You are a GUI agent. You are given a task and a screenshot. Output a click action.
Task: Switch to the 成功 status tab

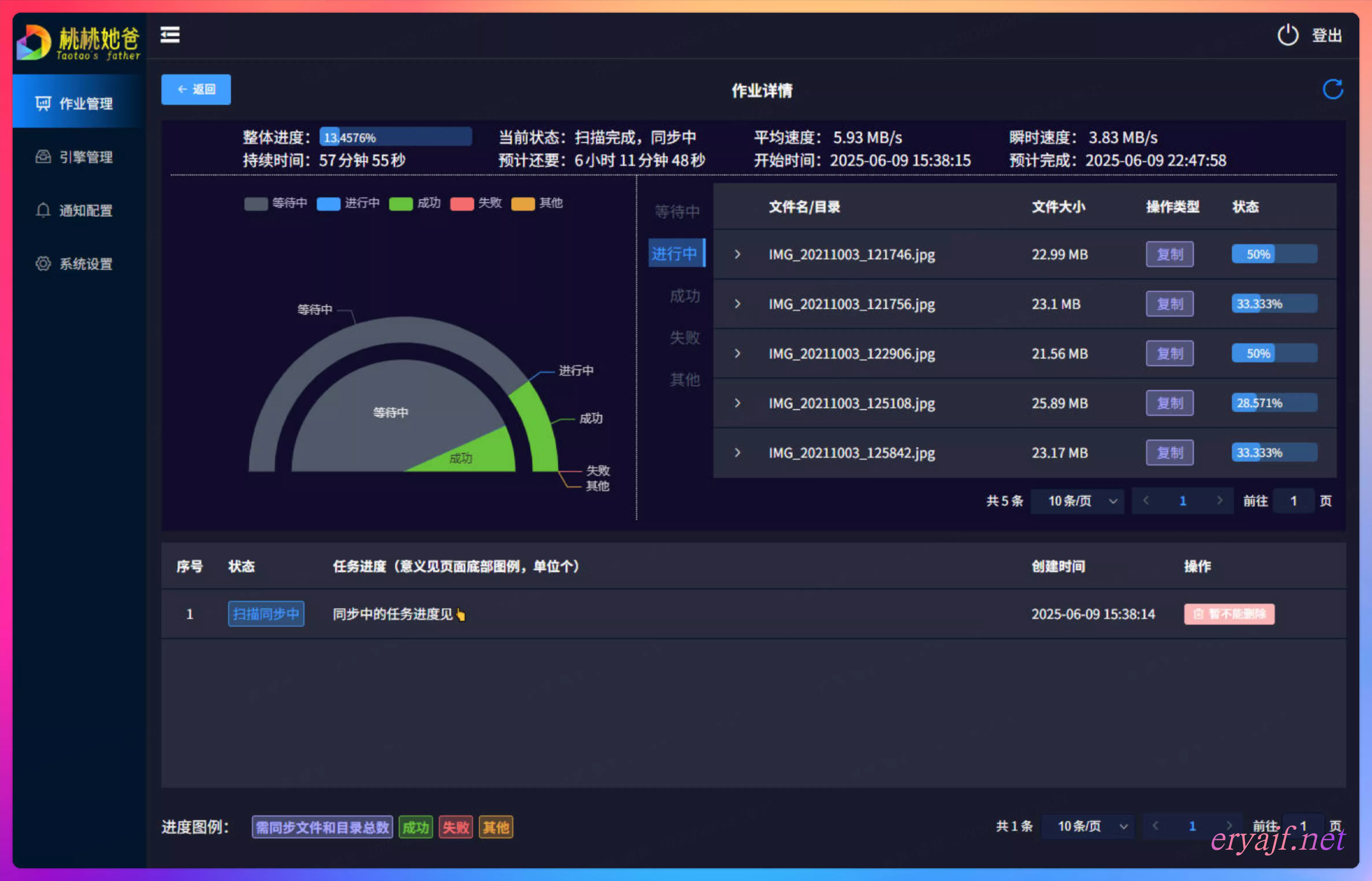tap(685, 296)
